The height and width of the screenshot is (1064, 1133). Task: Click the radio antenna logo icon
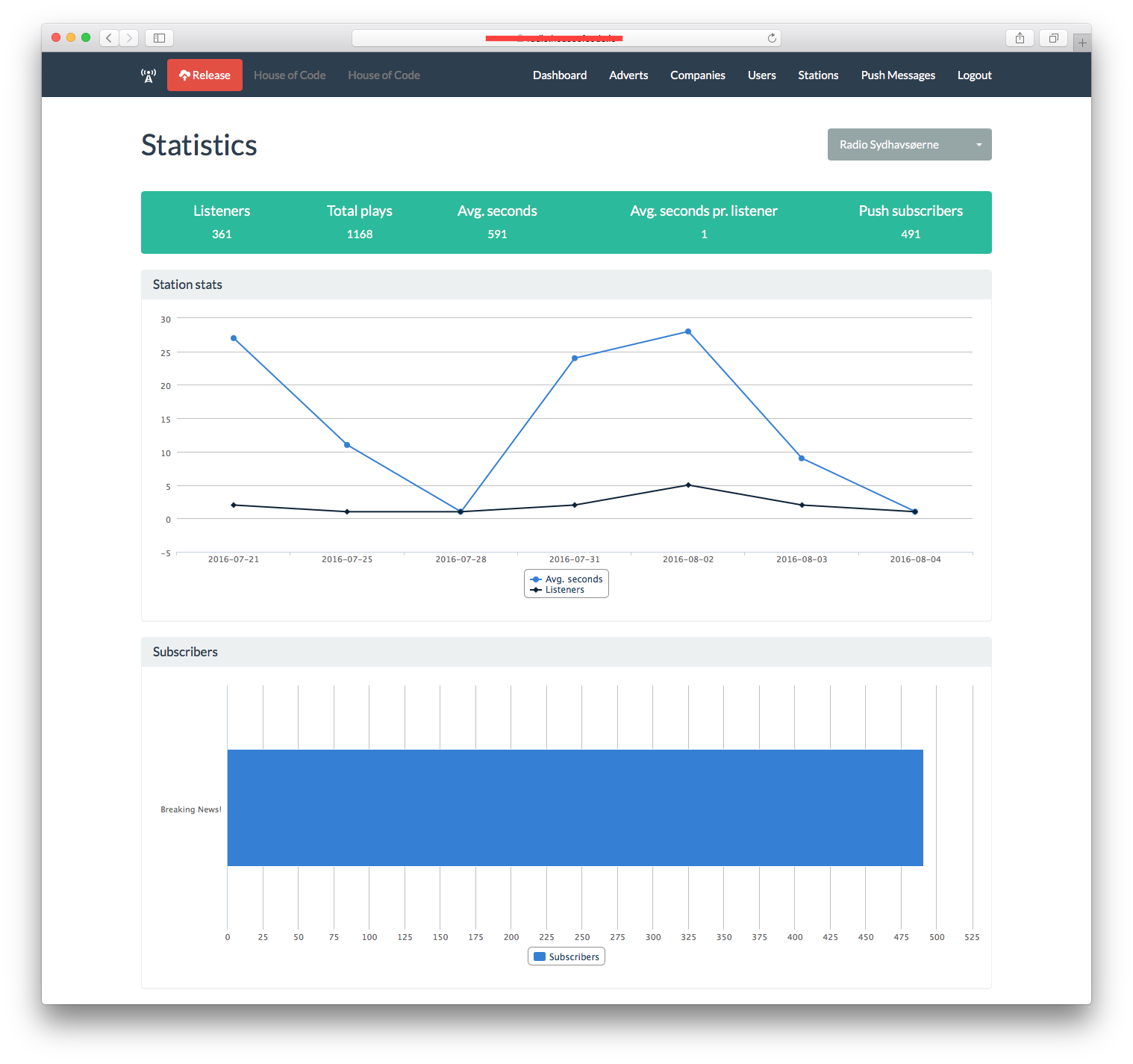149,75
